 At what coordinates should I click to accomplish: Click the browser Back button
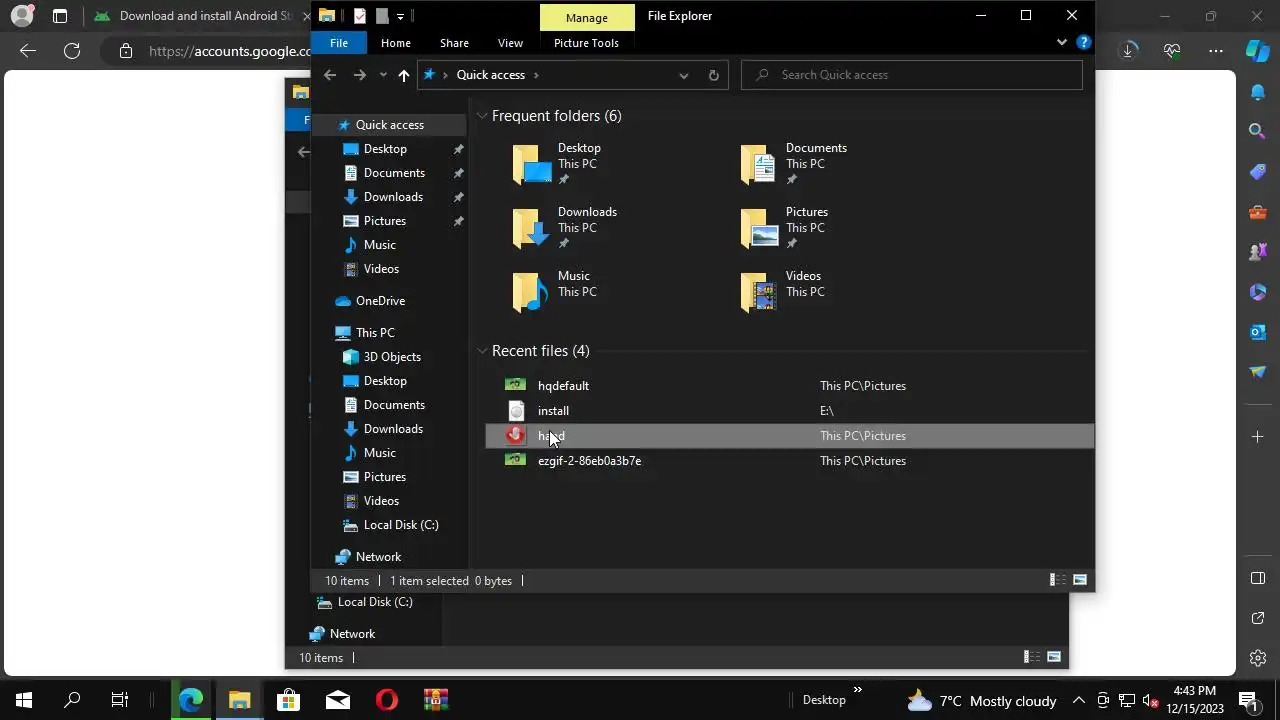[28, 51]
